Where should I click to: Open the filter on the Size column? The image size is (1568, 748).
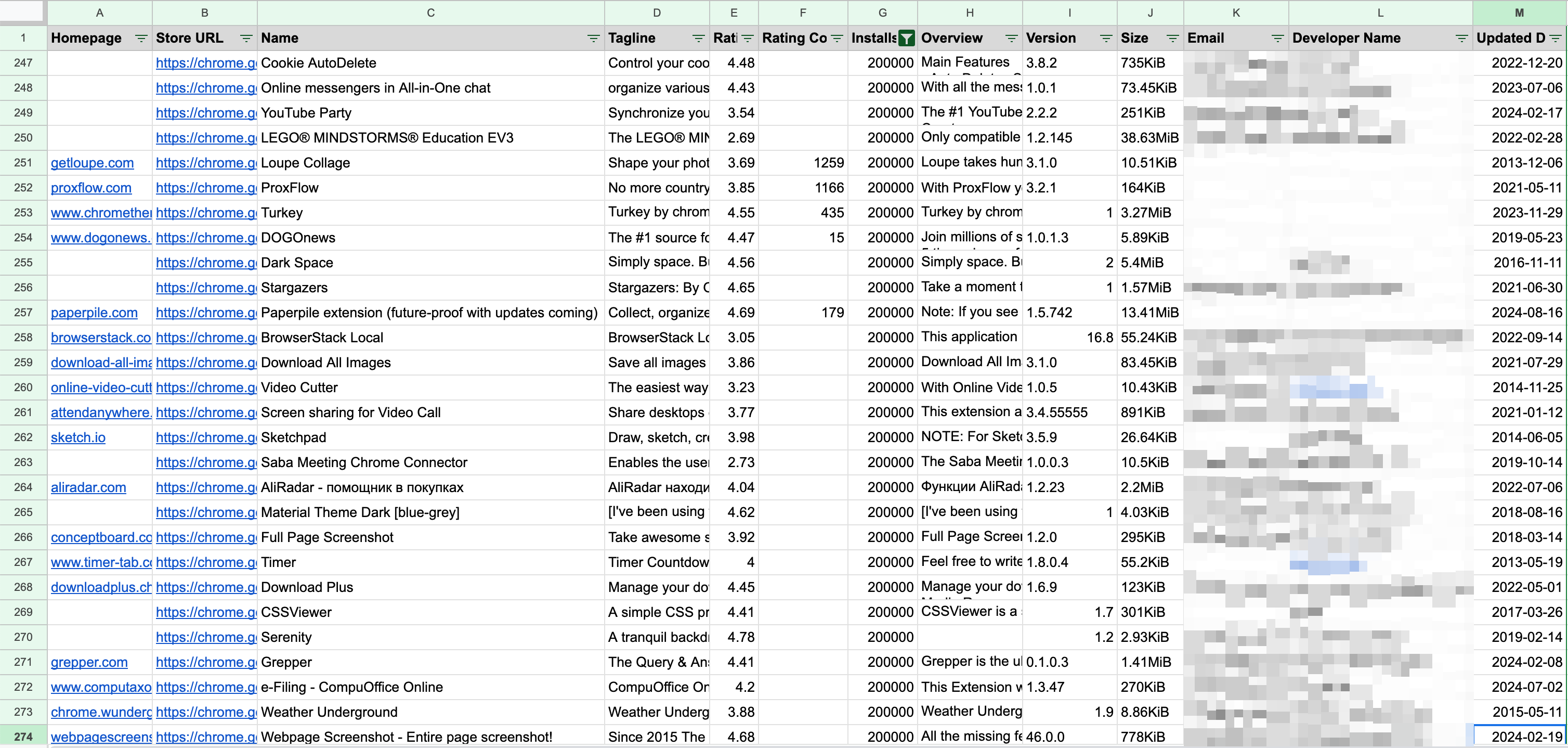click(x=1172, y=38)
